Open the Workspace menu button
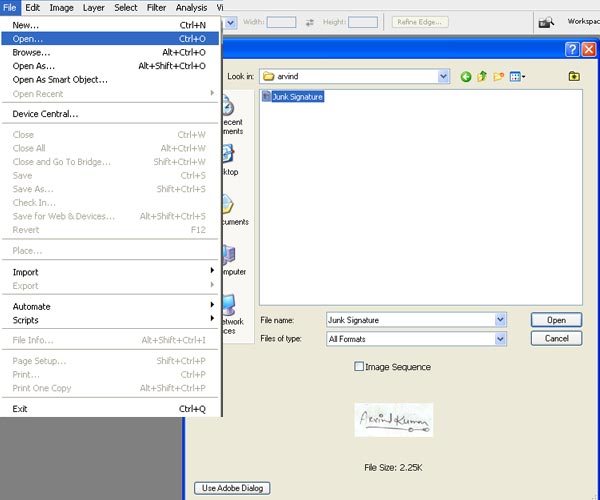600x500 pixels. click(x=583, y=21)
